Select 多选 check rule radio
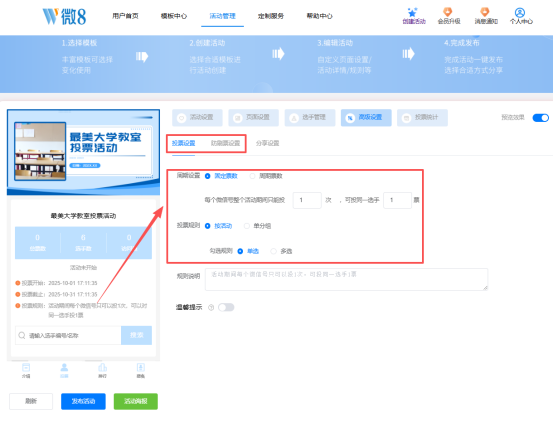This screenshot has height=421, width=553. [273, 251]
